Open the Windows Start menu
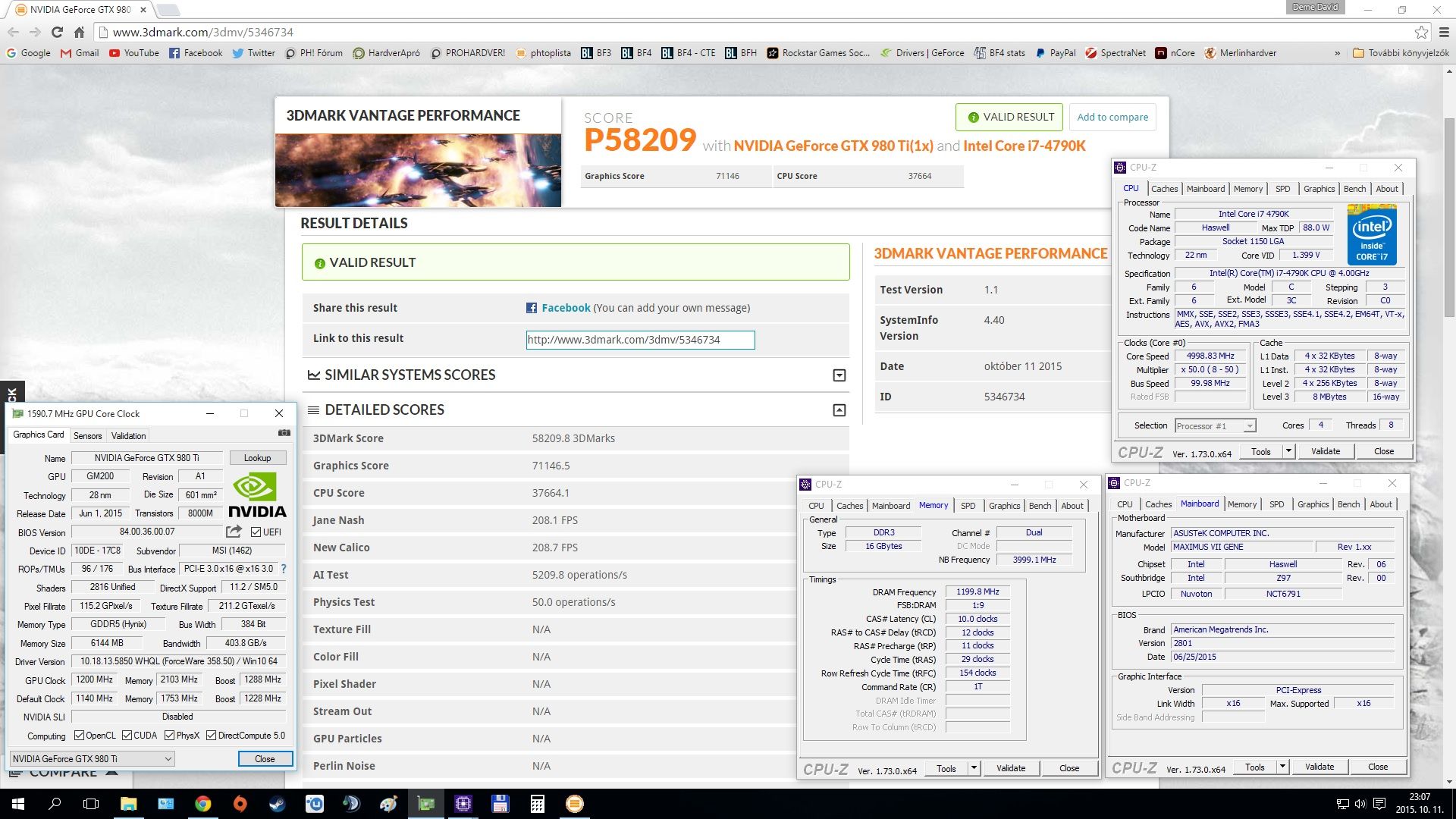 (x=18, y=804)
